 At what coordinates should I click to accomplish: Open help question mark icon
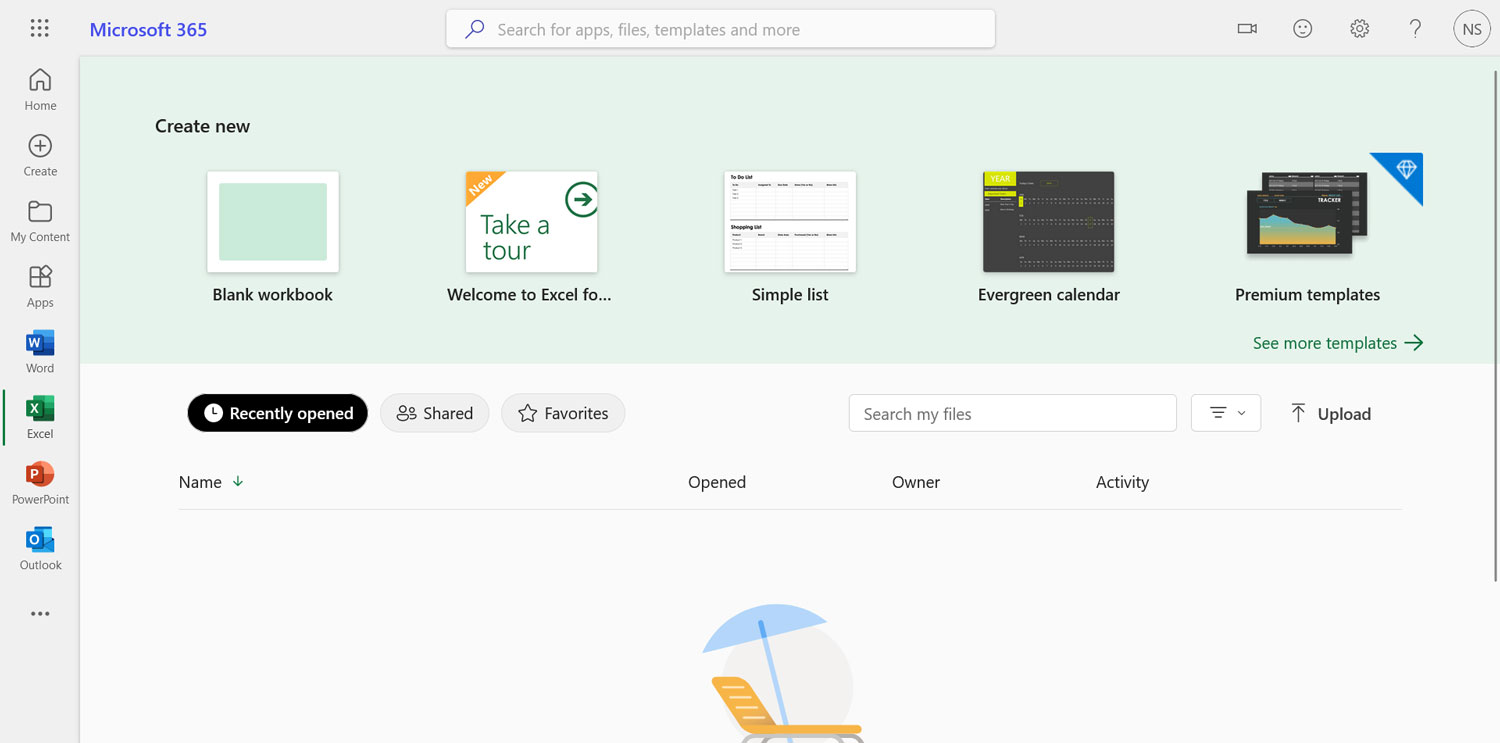(x=1415, y=29)
